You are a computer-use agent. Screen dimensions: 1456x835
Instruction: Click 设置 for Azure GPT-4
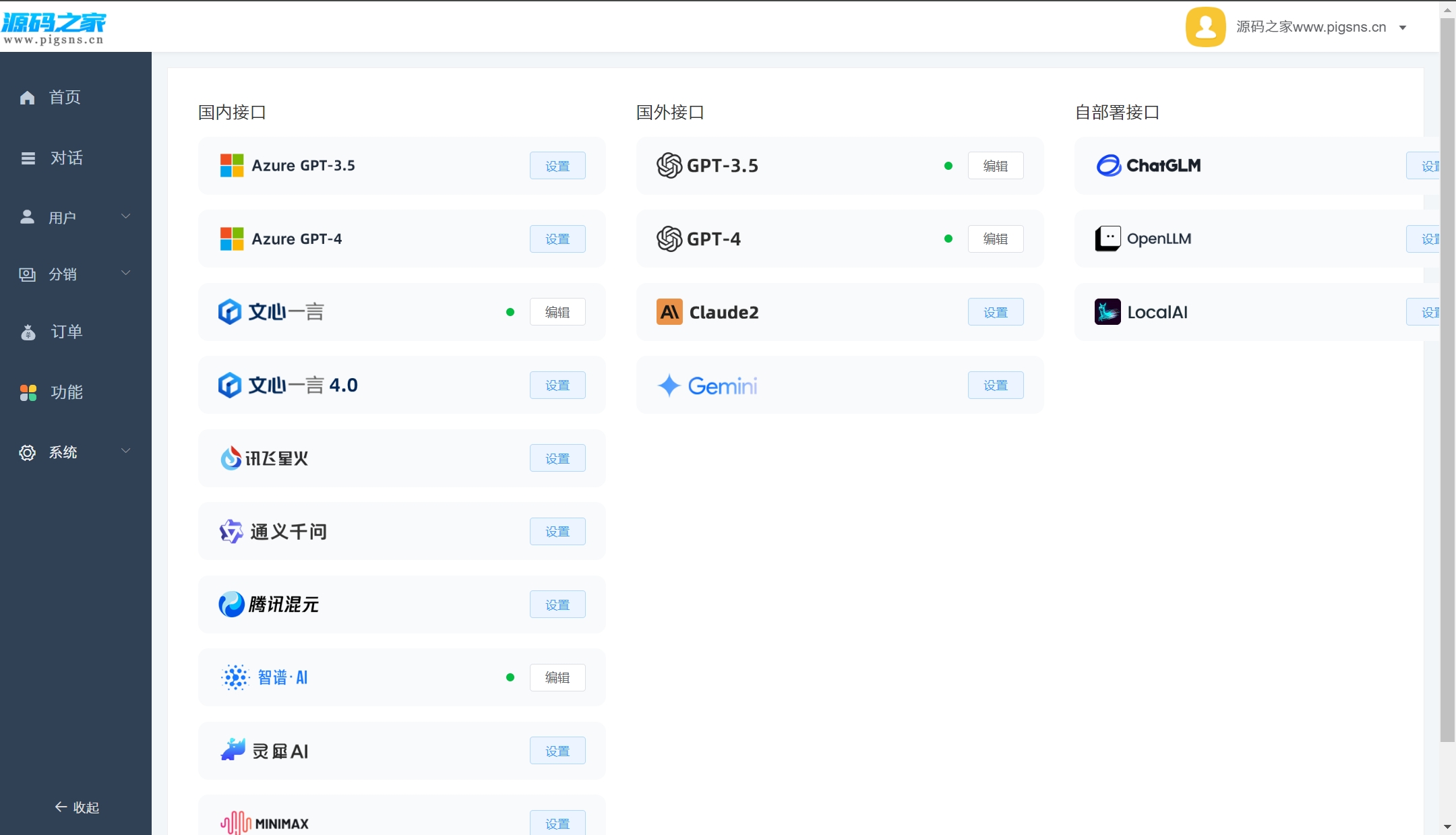click(x=557, y=239)
